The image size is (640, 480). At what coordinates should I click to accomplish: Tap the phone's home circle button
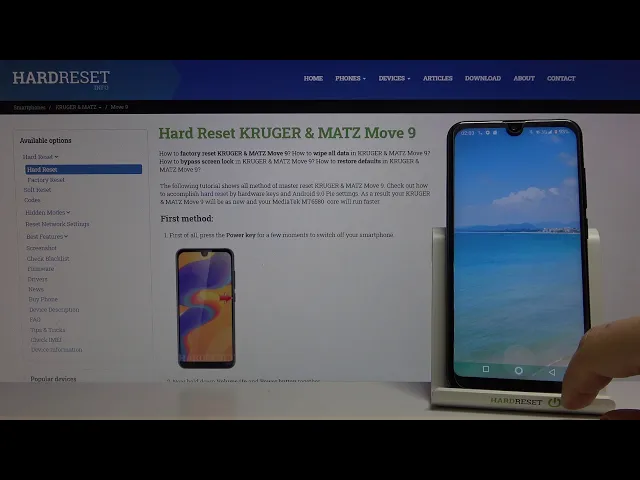point(518,371)
